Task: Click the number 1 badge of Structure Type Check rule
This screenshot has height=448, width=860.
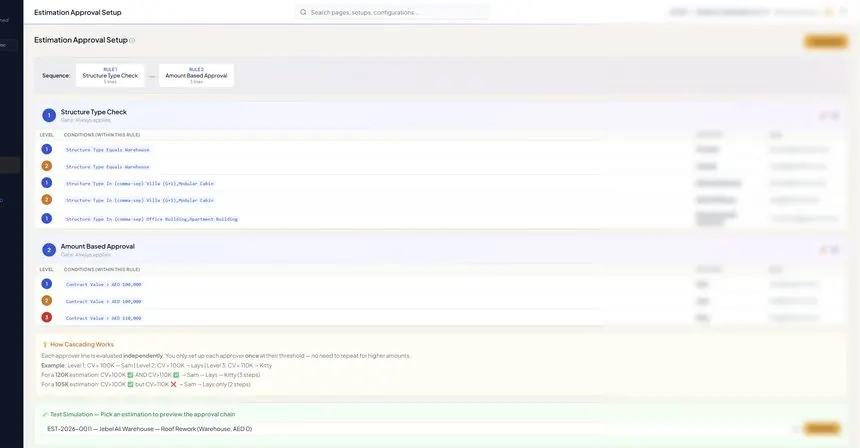Action: tap(49, 116)
